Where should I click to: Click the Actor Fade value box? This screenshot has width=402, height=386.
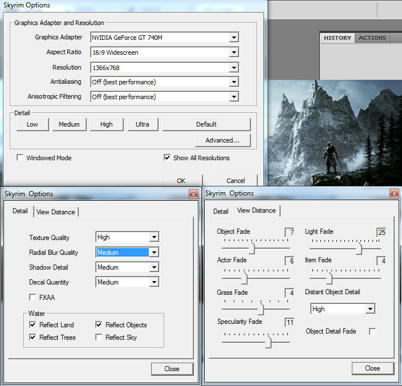(x=289, y=261)
